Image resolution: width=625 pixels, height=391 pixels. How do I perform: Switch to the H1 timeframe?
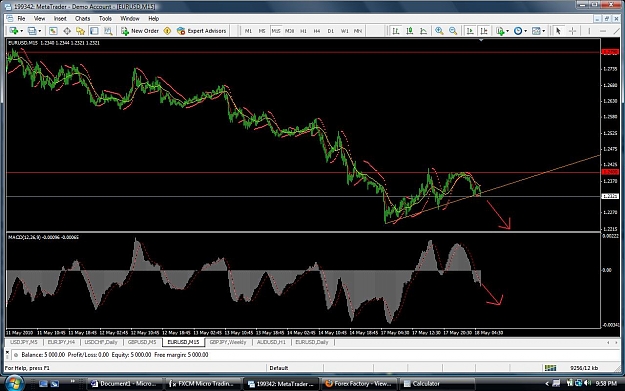303,31
